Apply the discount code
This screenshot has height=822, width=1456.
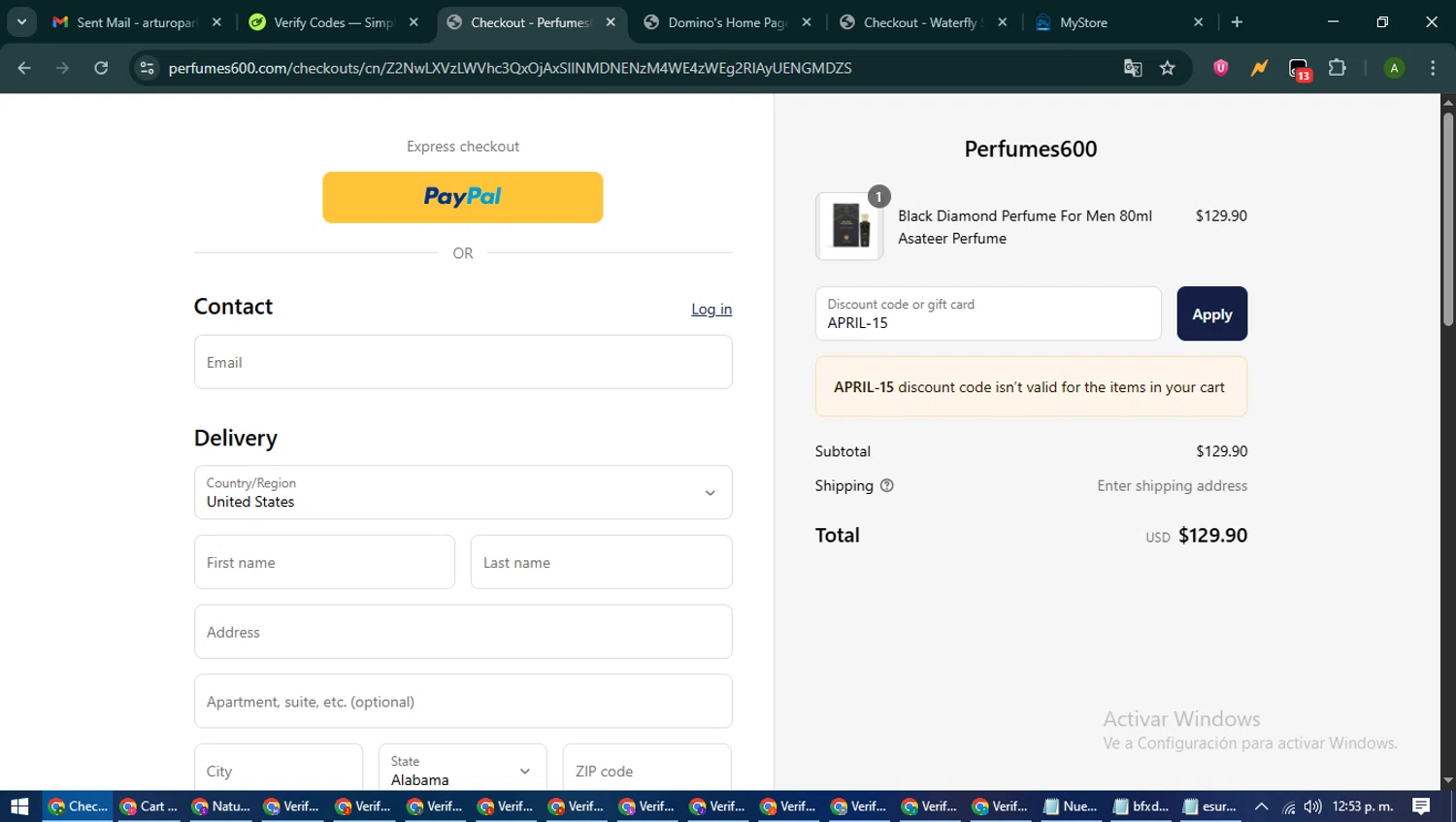(1212, 313)
